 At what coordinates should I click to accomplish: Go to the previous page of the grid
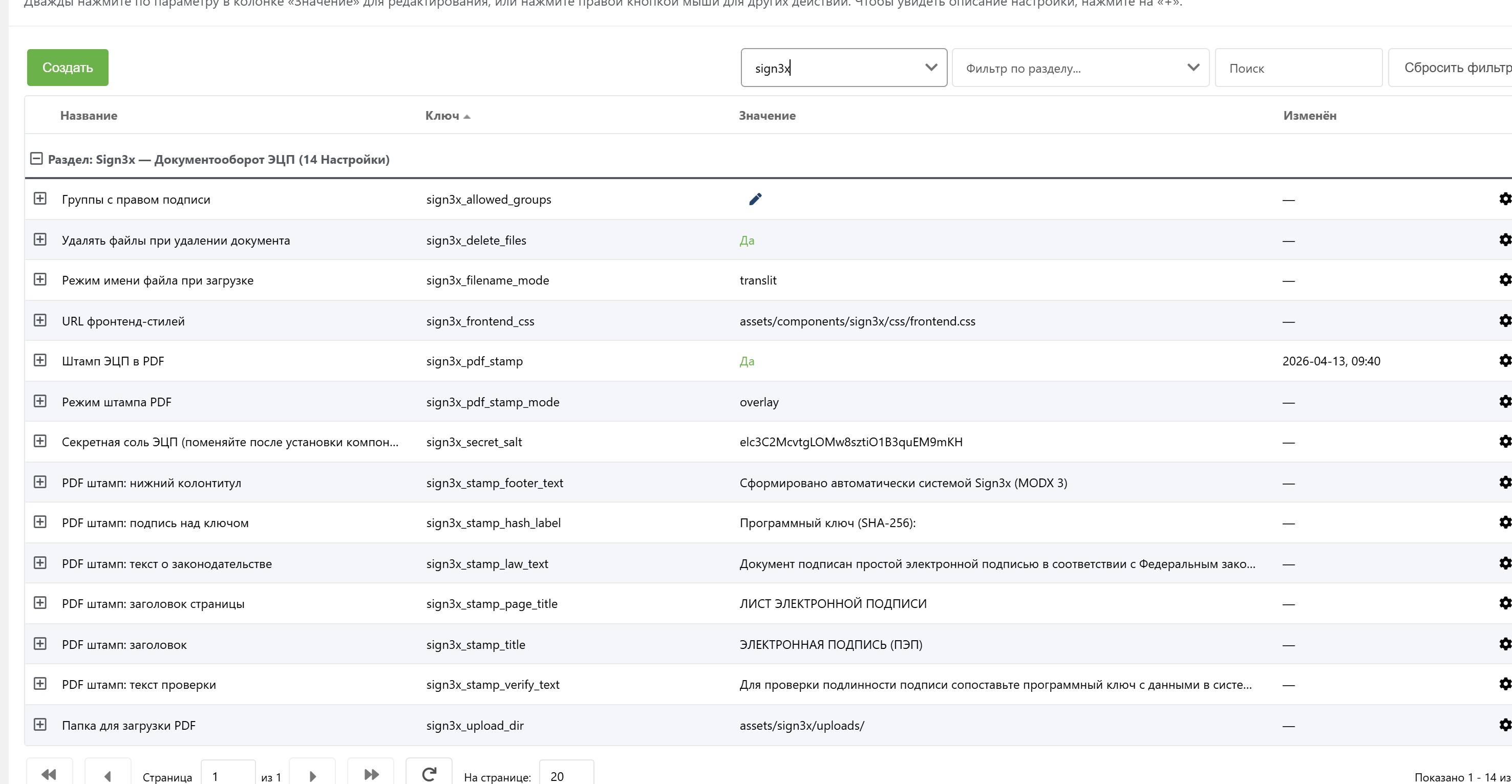coord(108,776)
